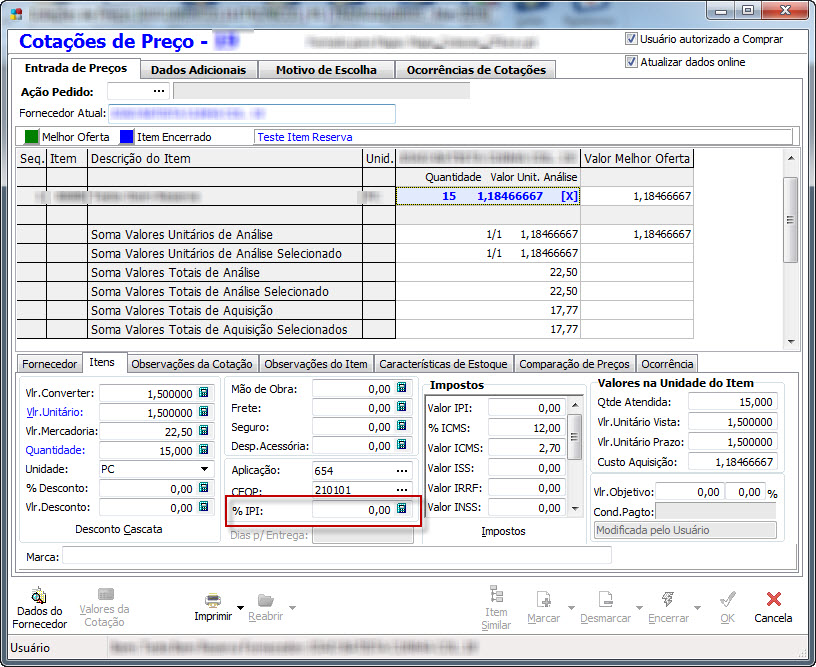Image resolution: width=816 pixels, height=667 pixels.
Task: Open calculator beside % IPI field
Action: [402, 509]
